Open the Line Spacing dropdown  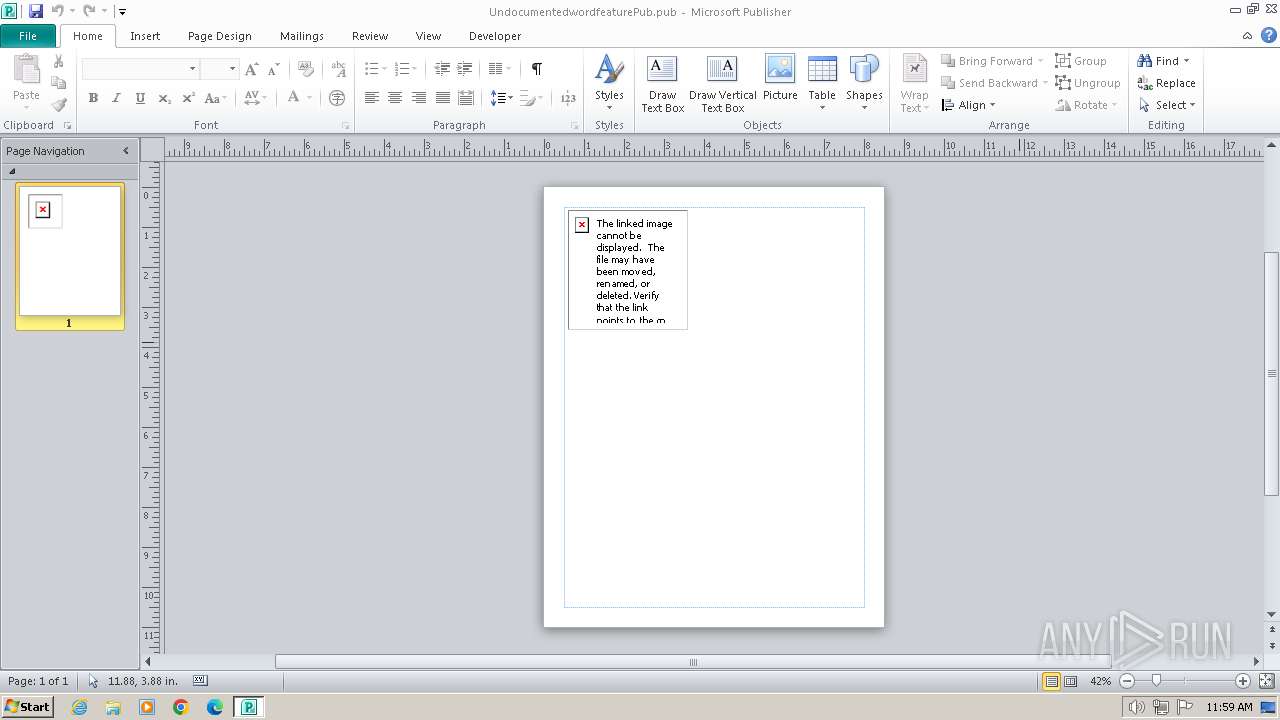(x=501, y=98)
